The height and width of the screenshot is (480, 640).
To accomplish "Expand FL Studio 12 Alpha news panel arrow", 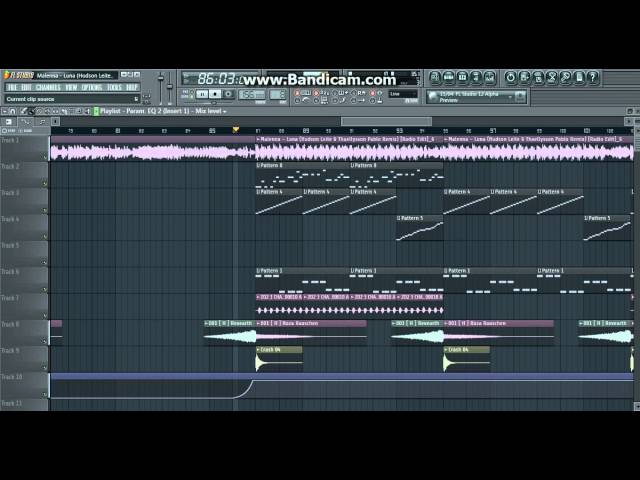I will [x=510, y=97].
